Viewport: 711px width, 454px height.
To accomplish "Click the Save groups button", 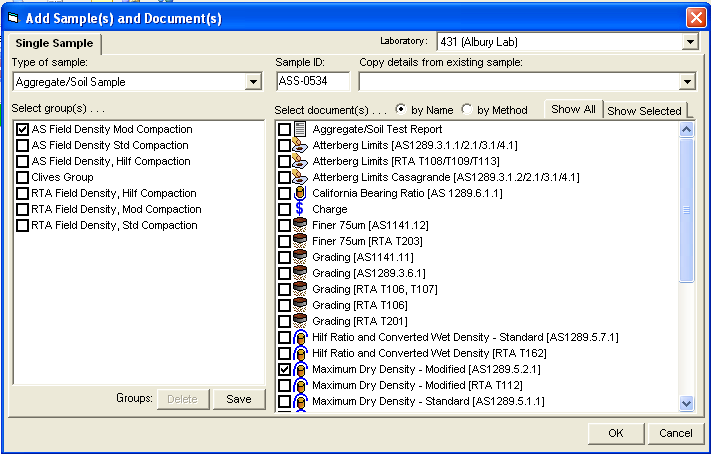I will point(238,399).
